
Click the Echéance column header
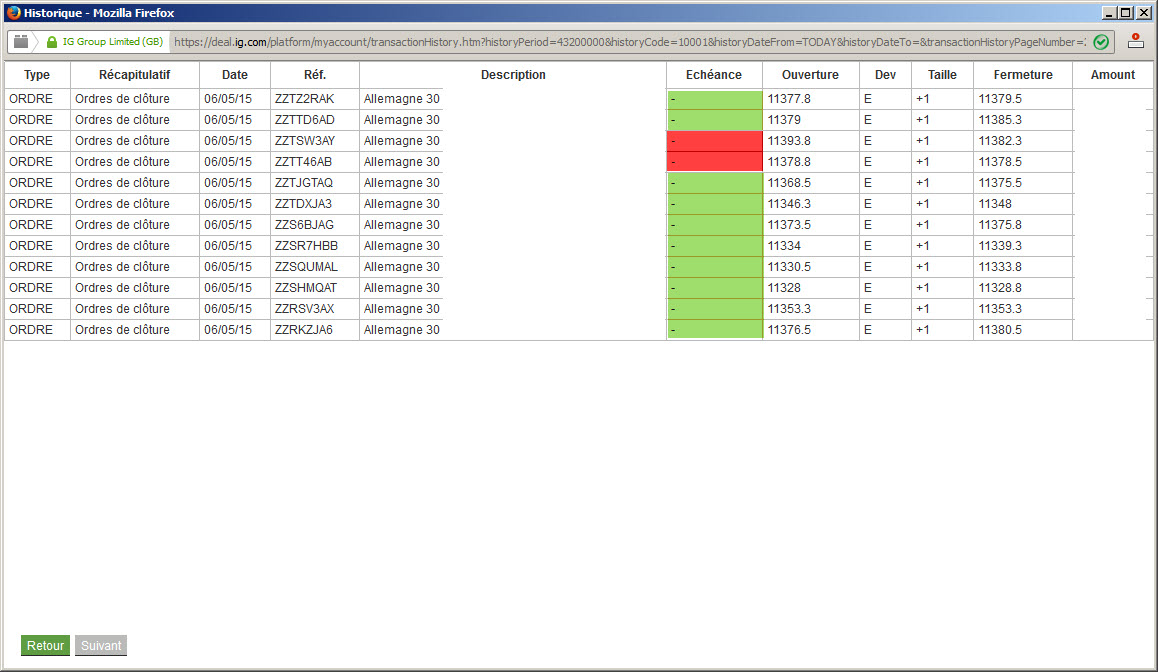pyautogui.click(x=713, y=75)
